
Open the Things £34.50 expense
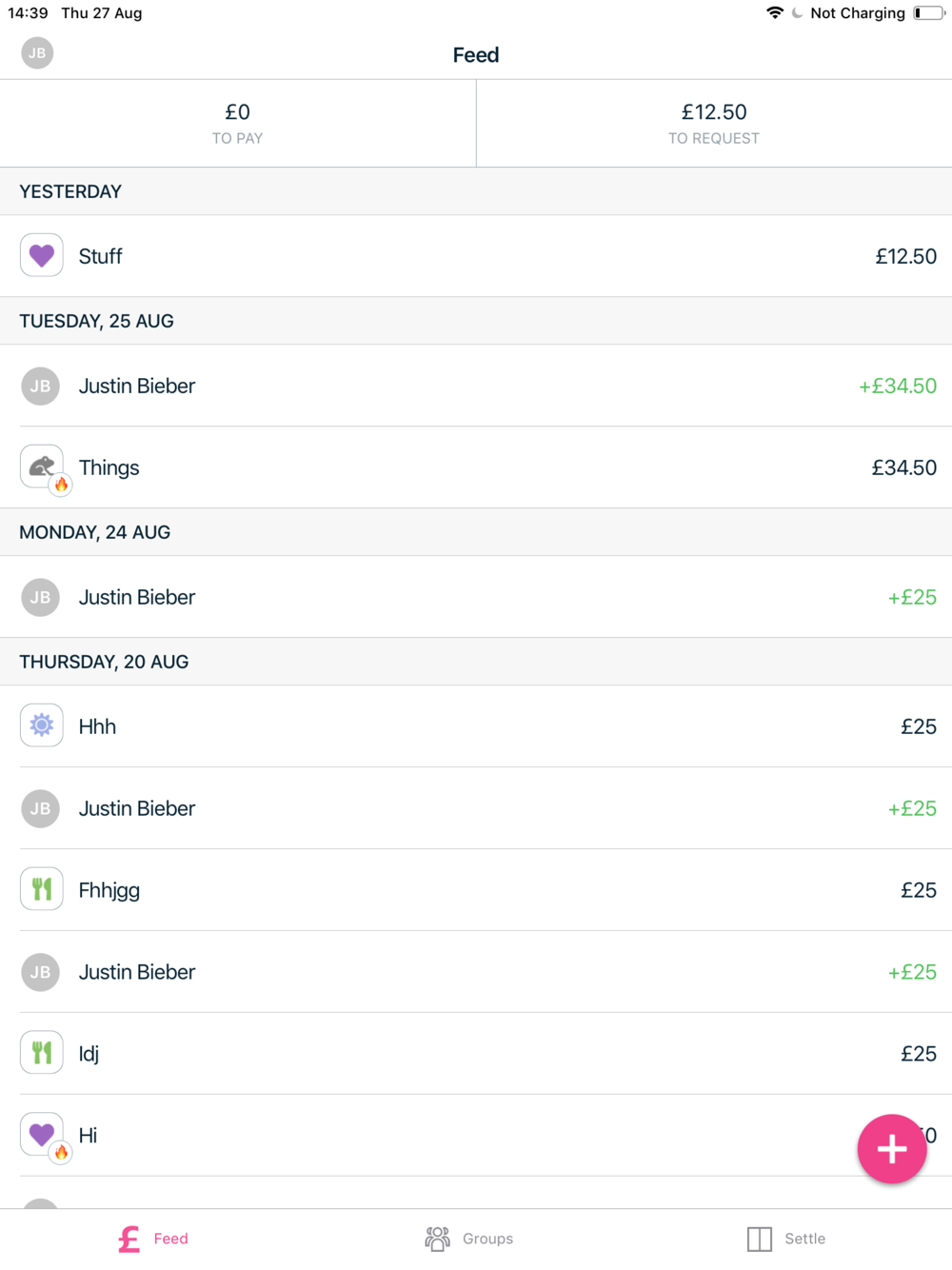[476, 467]
